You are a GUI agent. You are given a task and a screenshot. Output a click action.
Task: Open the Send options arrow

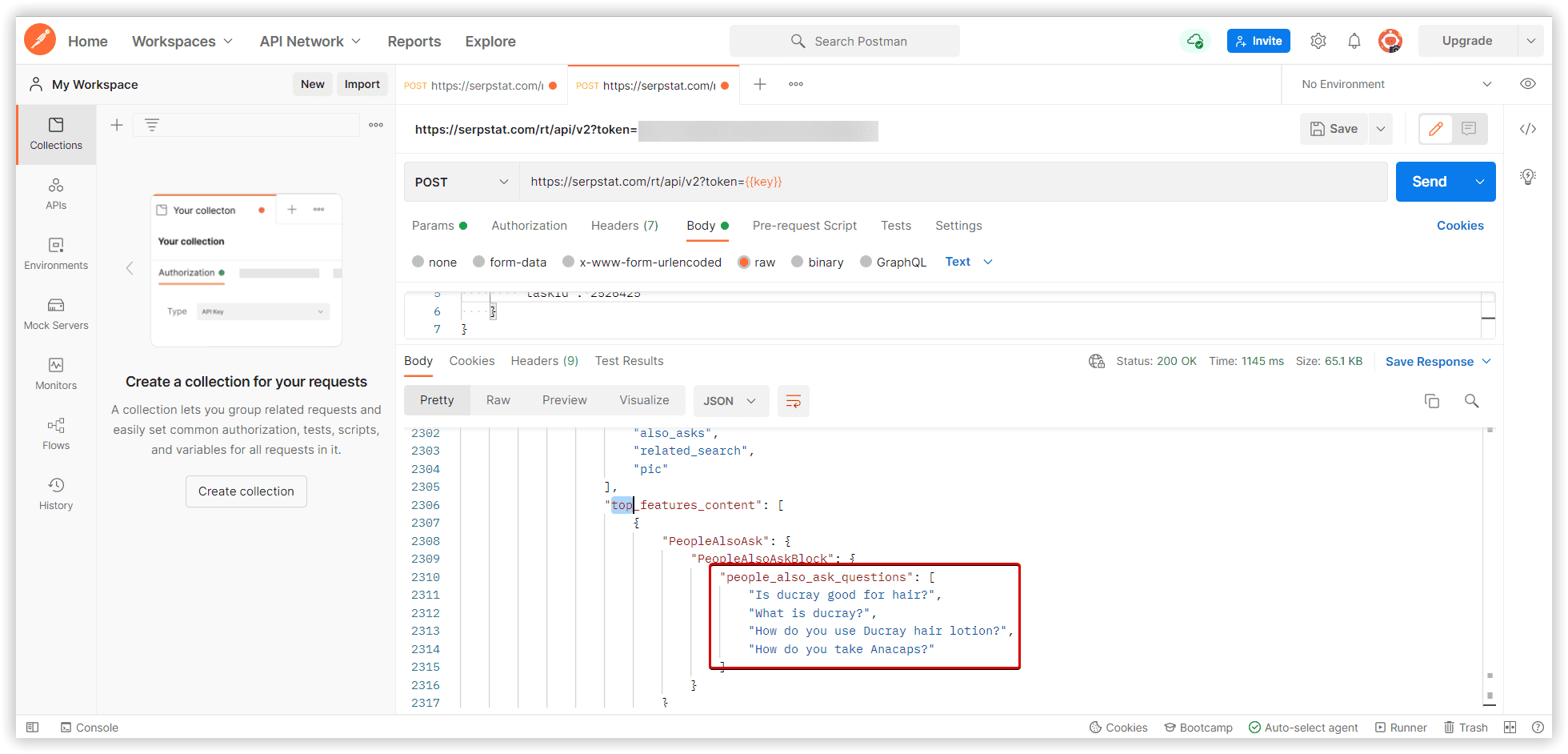tap(1480, 182)
